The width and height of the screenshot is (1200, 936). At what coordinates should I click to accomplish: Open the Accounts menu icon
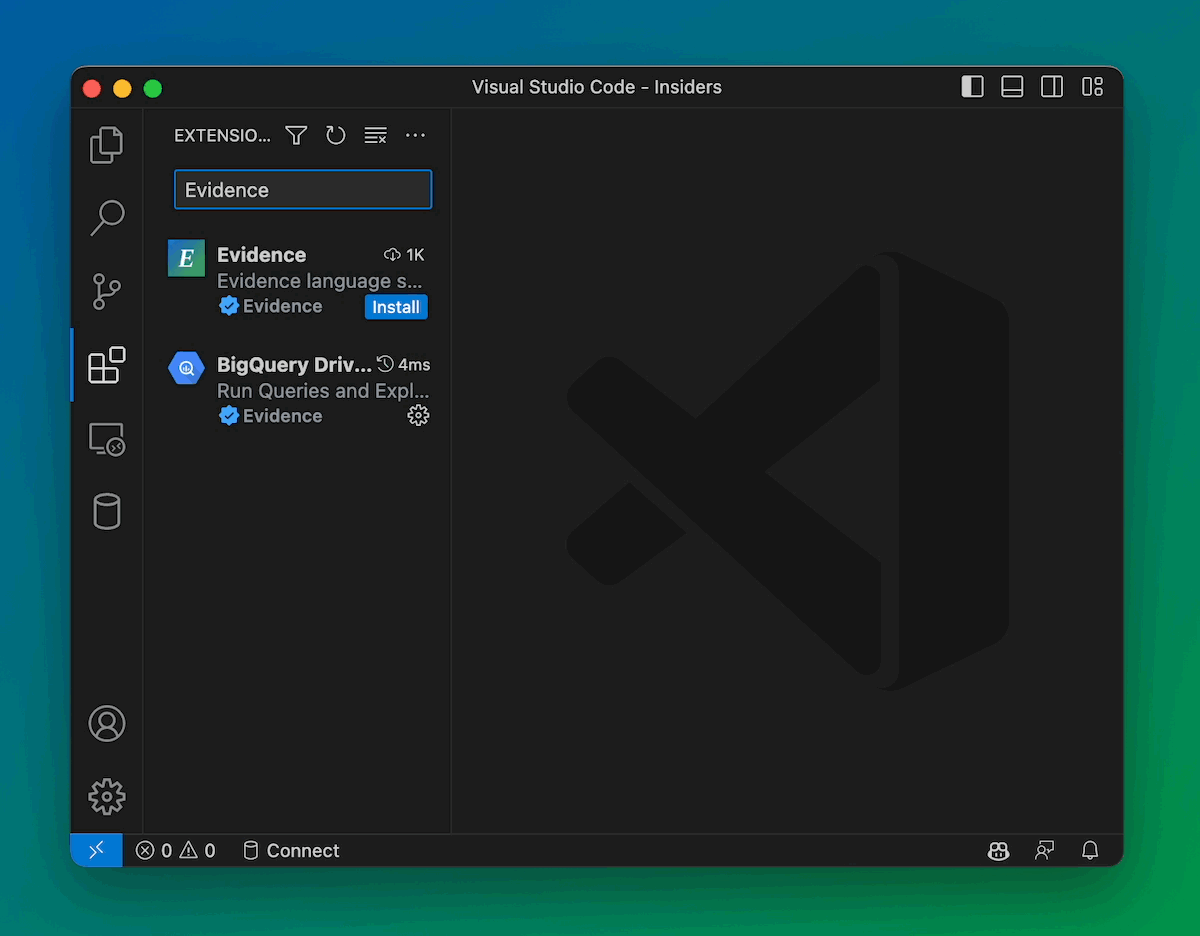(x=107, y=723)
